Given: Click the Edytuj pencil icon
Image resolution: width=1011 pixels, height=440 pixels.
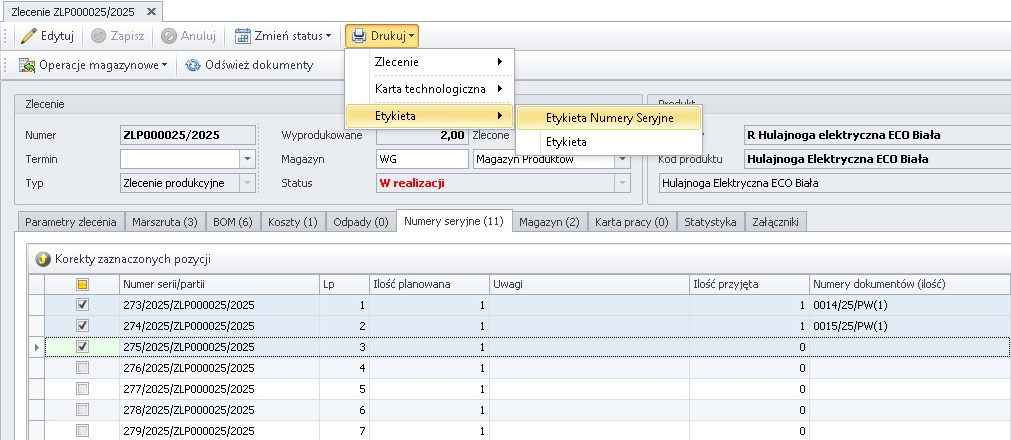Looking at the screenshot, I should point(28,35).
